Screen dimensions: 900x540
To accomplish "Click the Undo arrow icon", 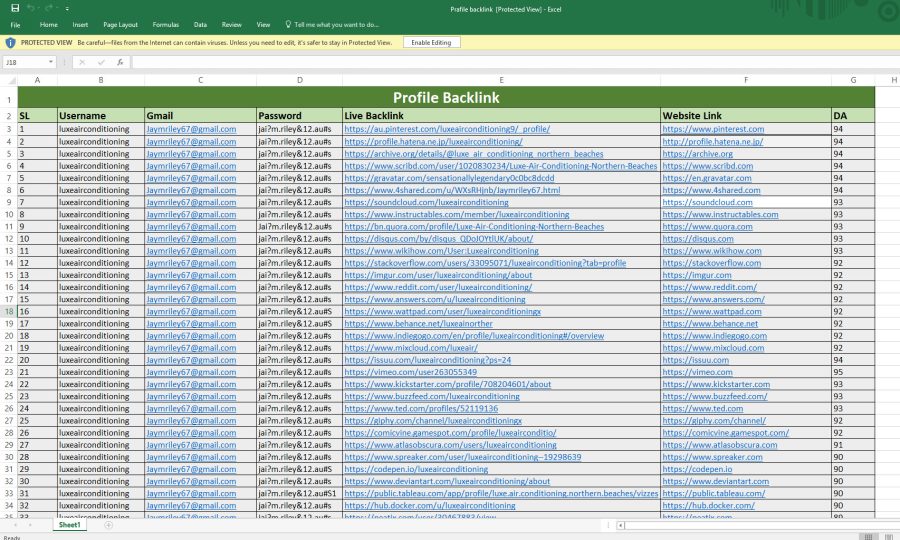I will (31, 8).
